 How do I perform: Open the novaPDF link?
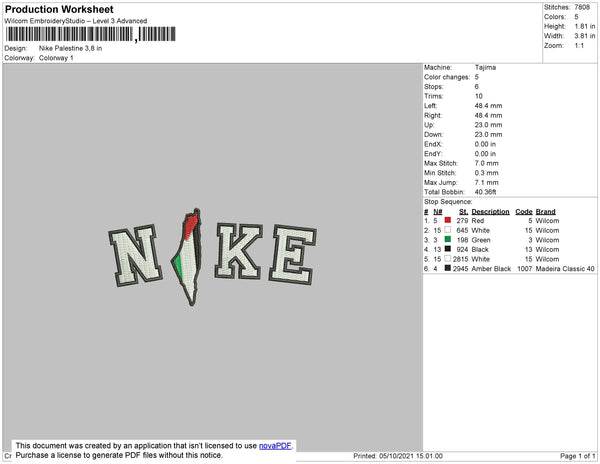tap(275, 446)
